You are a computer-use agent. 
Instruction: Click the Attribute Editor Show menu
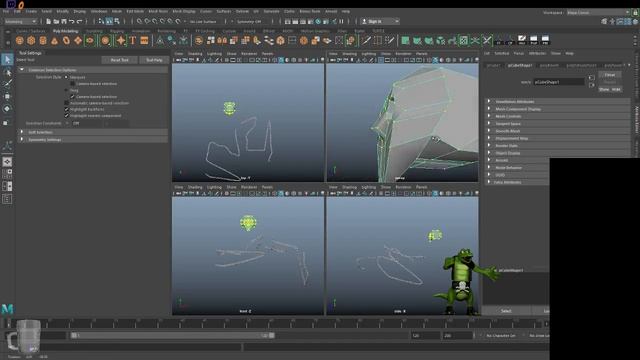(x=556, y=53)
